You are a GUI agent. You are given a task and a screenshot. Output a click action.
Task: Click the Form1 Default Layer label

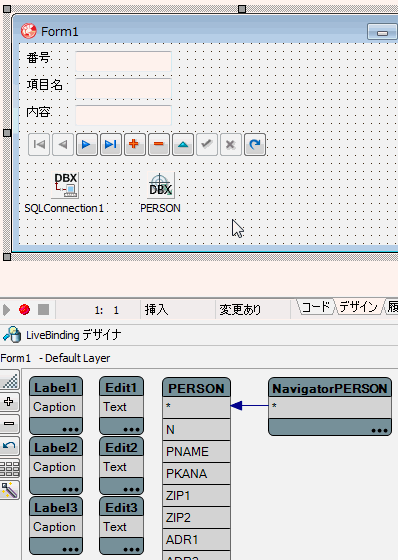[55, 358]
